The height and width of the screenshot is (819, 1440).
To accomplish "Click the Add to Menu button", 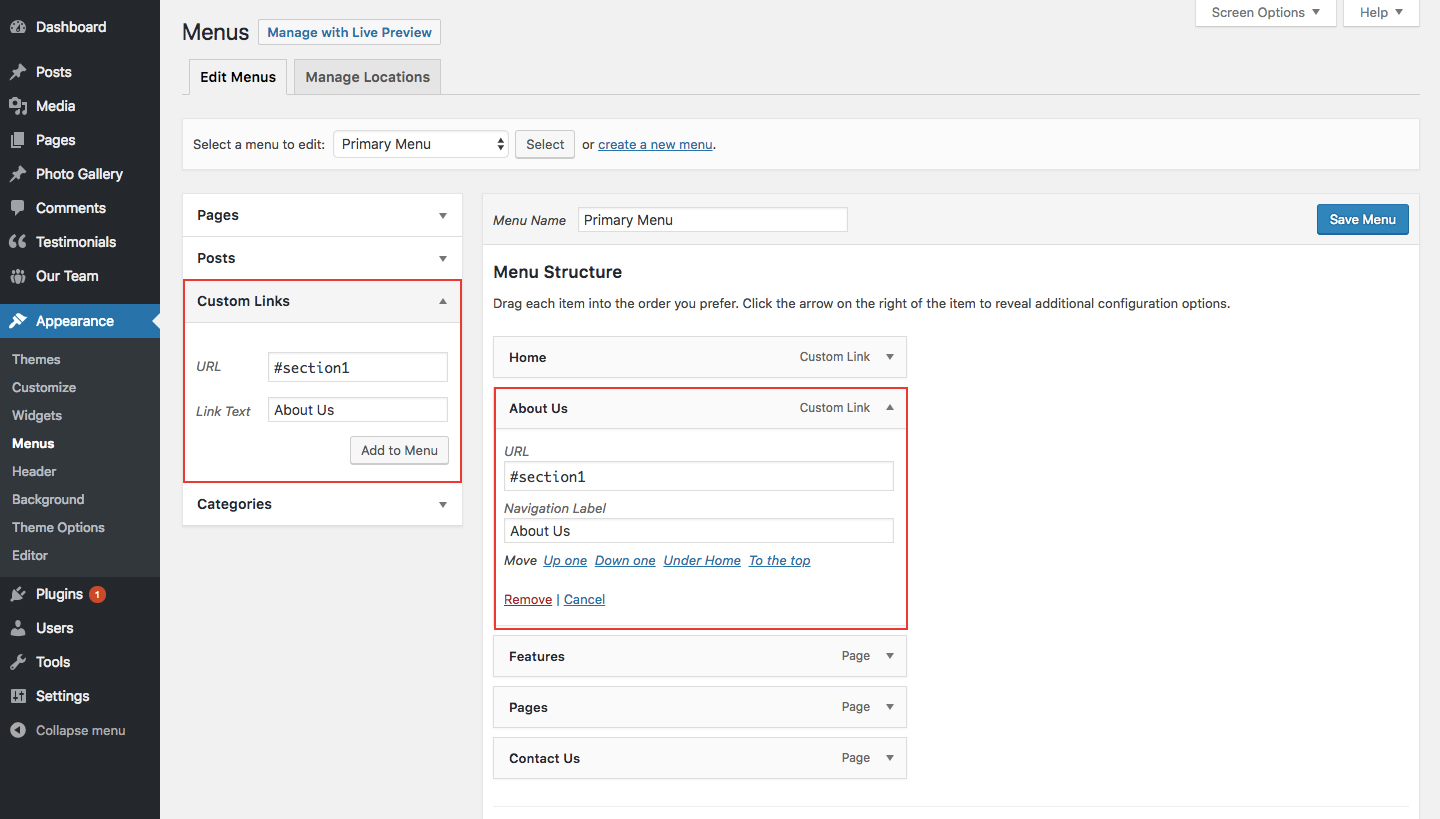I will pyautogui.click(x=399, y=450).
